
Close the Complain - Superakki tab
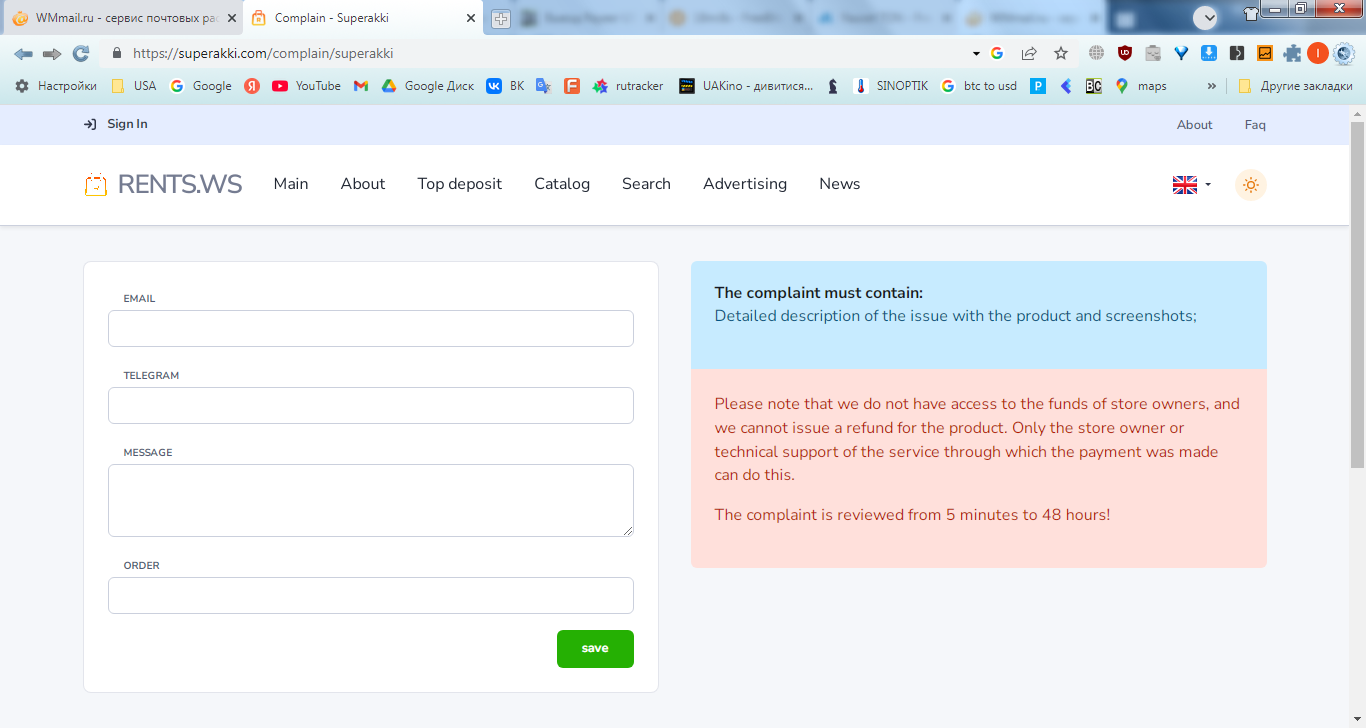(471, 18)
